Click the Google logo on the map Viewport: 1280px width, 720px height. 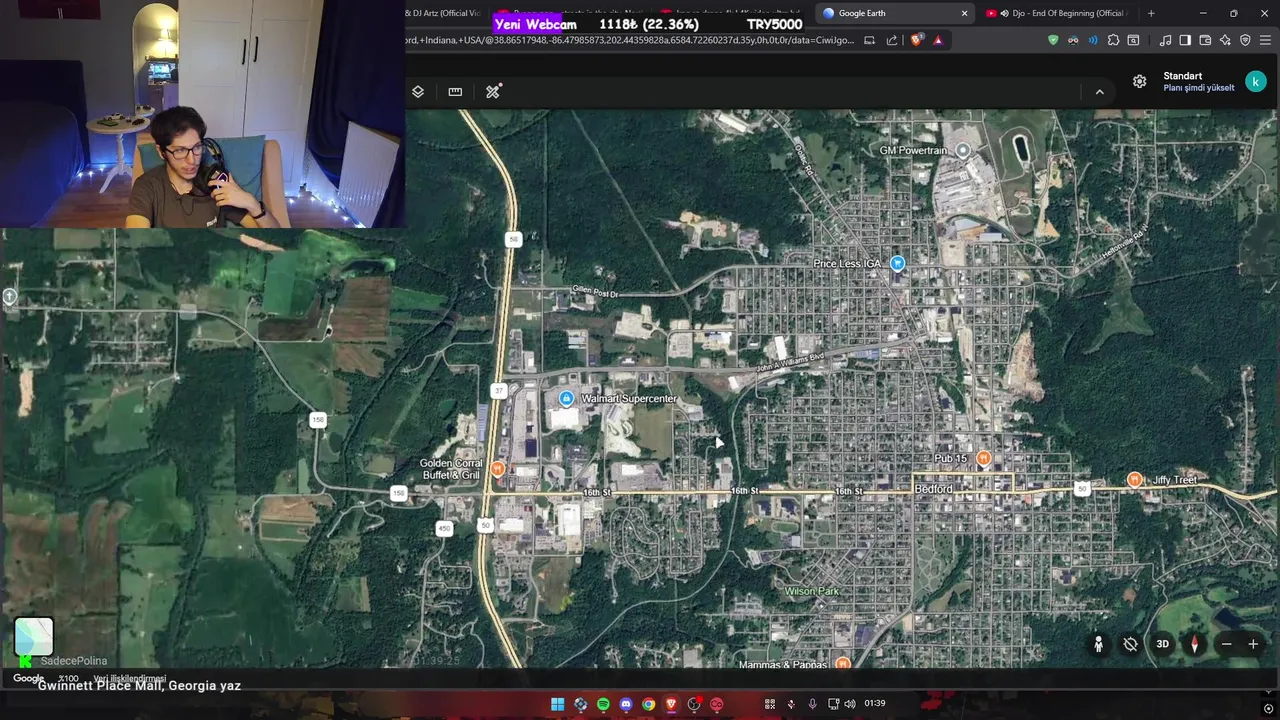coord(28,678)
